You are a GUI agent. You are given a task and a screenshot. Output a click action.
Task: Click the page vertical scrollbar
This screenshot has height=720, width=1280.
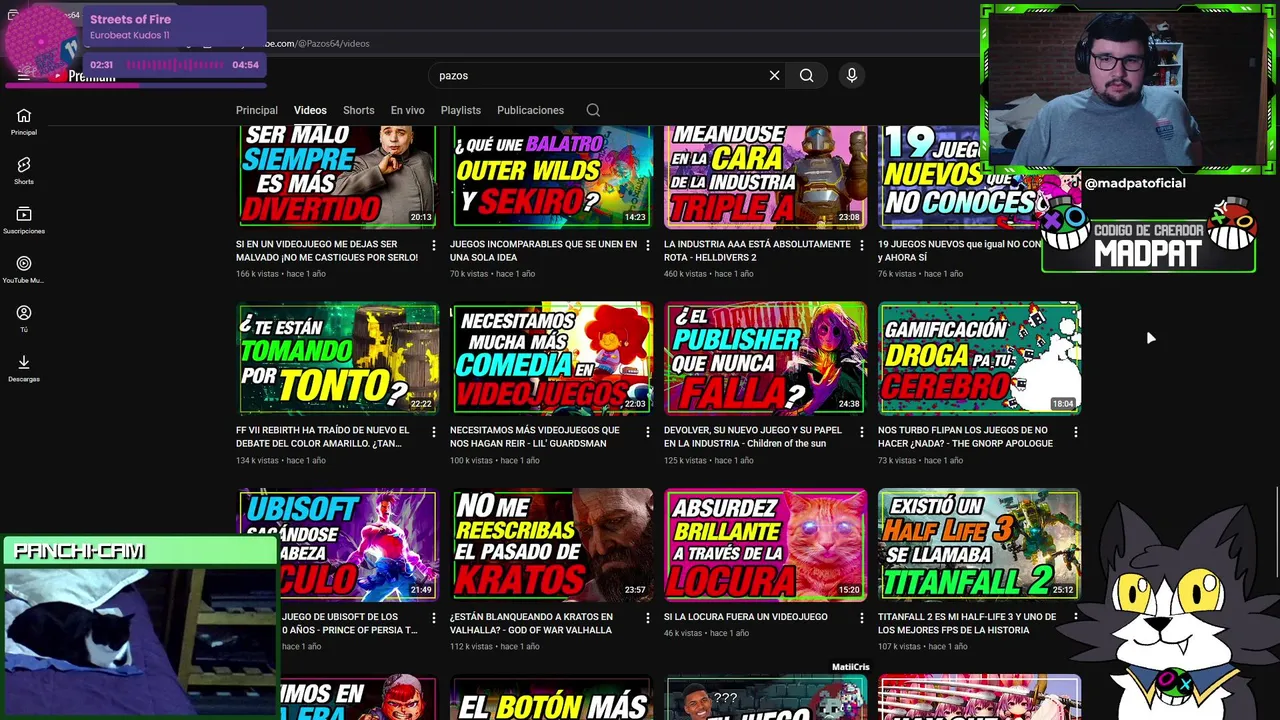pos(1276,530)
